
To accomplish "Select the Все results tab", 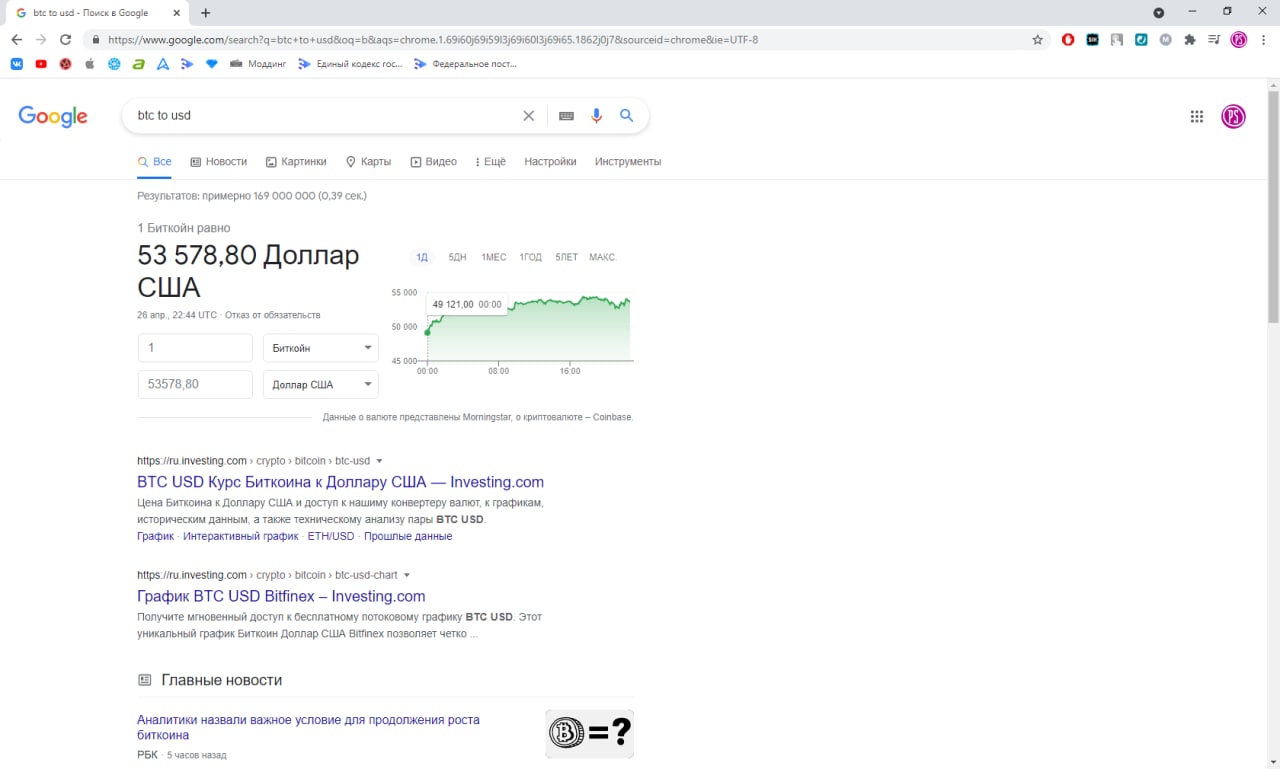I will (154, 162).
